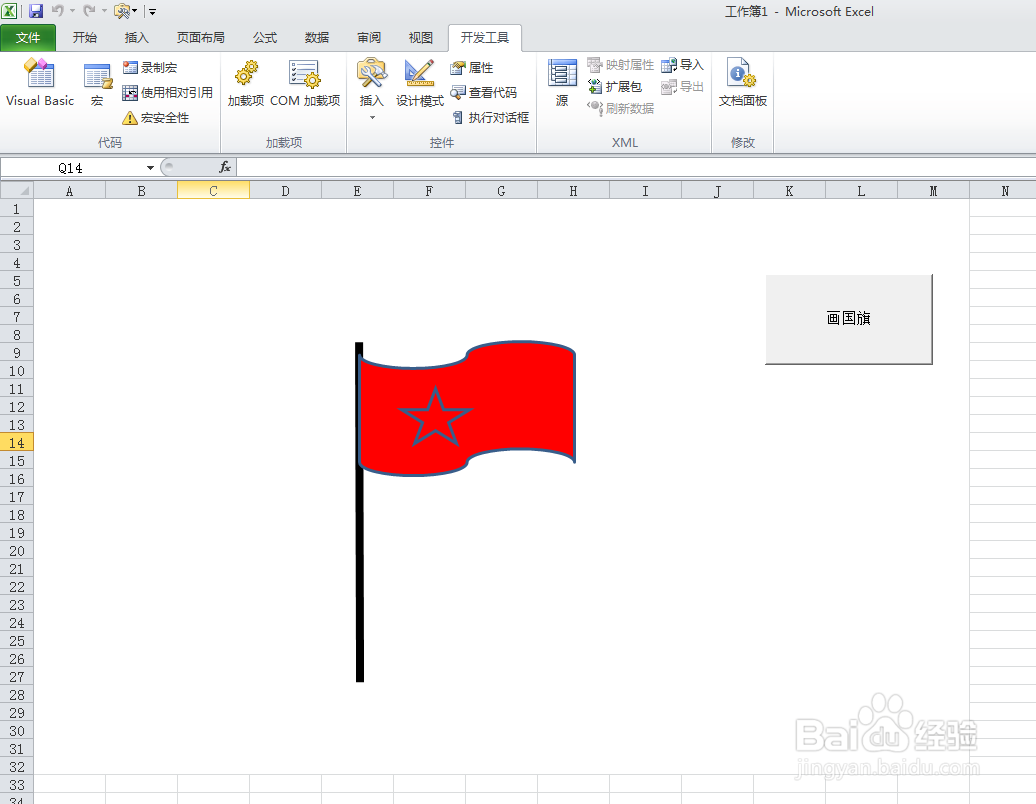This screenshot has width=1036, height=804.
Task: Switch to the Page Layout (页面布局) tab
Action: pos(200,38)
